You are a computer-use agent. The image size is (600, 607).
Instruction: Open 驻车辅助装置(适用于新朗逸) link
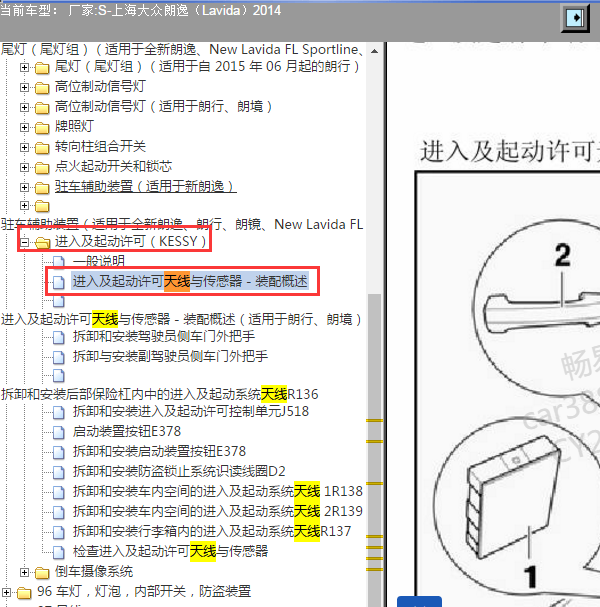(146, 187)
